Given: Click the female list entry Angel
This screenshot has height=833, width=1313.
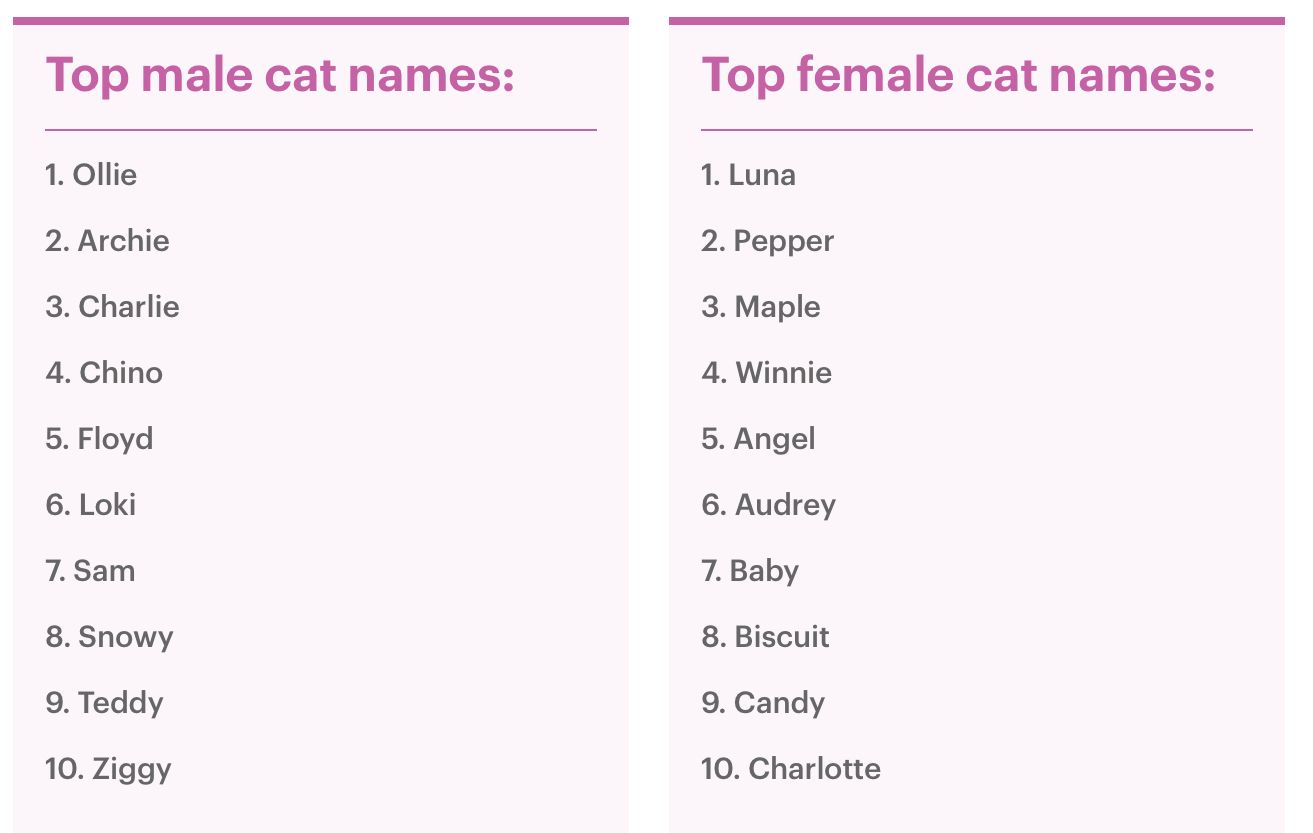Looking at the screenshot, I should tap(758, 440).
